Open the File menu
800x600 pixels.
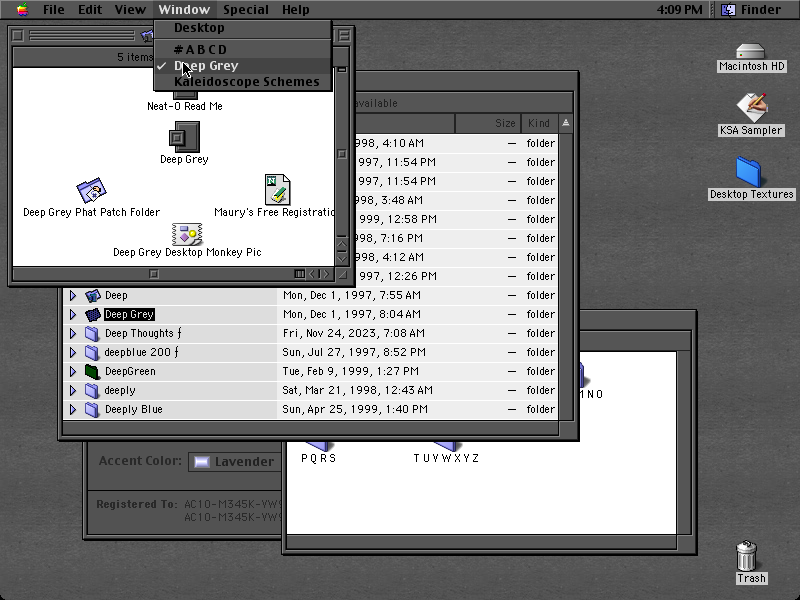pos(54,10)
